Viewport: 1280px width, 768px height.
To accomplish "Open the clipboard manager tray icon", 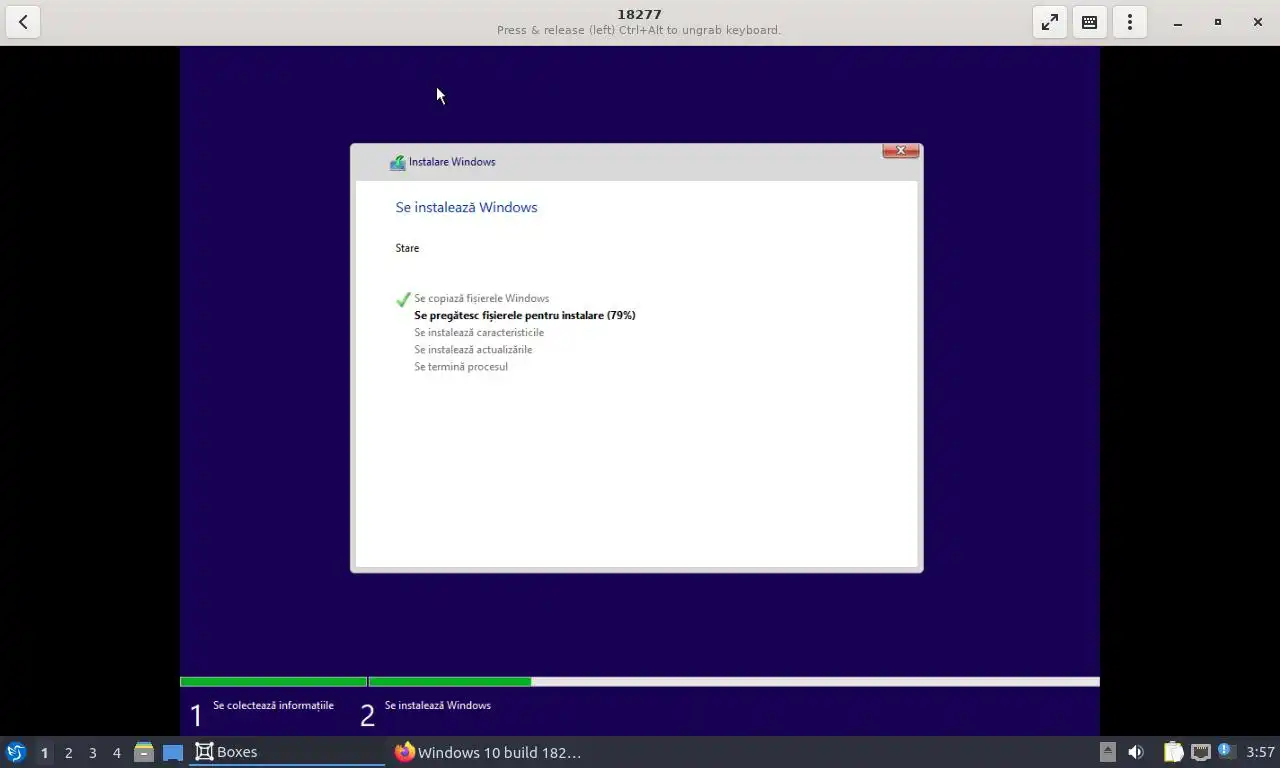I will pos(1173,752).
